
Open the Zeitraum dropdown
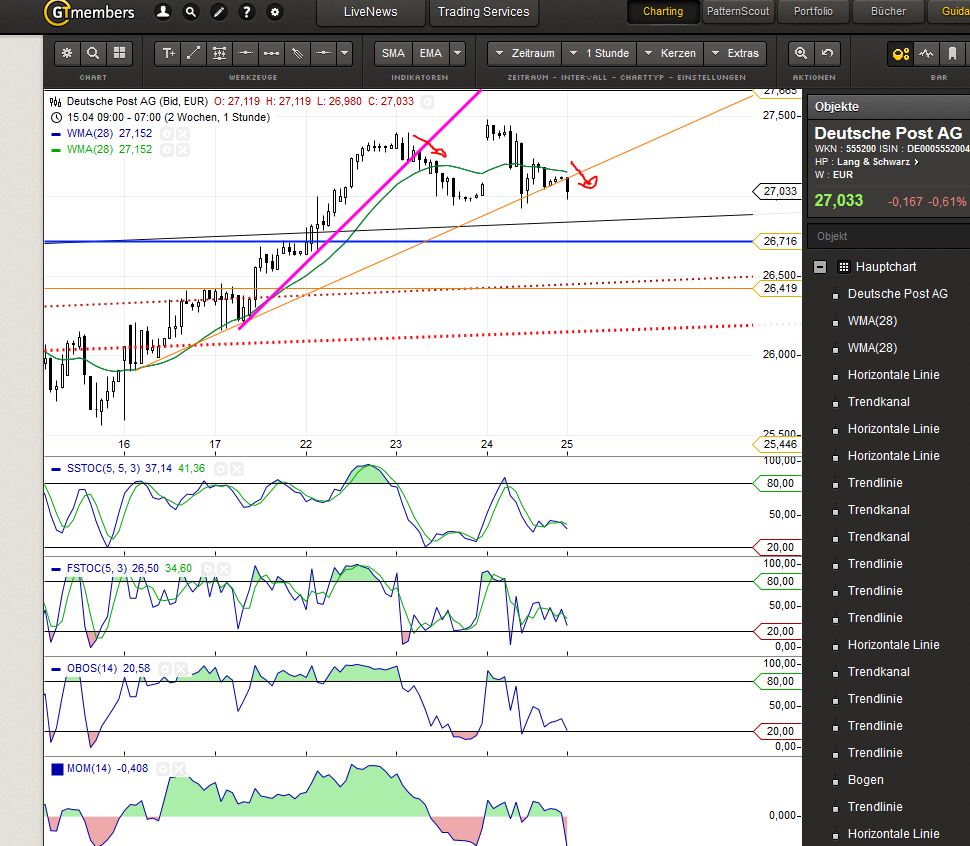coord(524,53)
